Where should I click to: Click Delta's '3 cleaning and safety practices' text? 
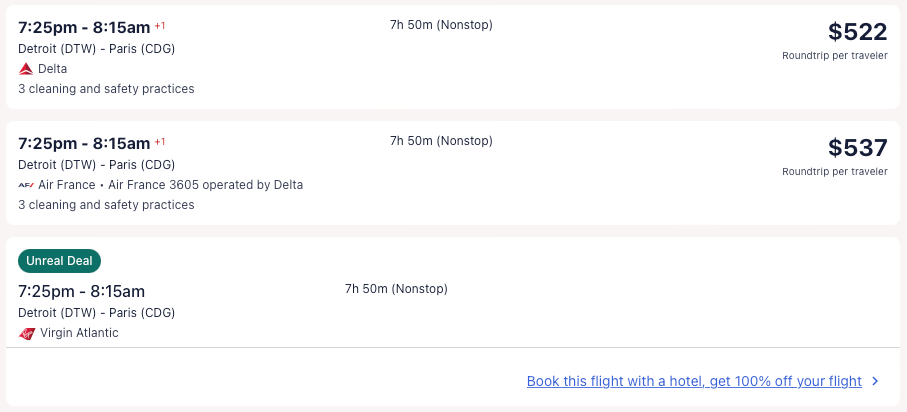(106, 89)
